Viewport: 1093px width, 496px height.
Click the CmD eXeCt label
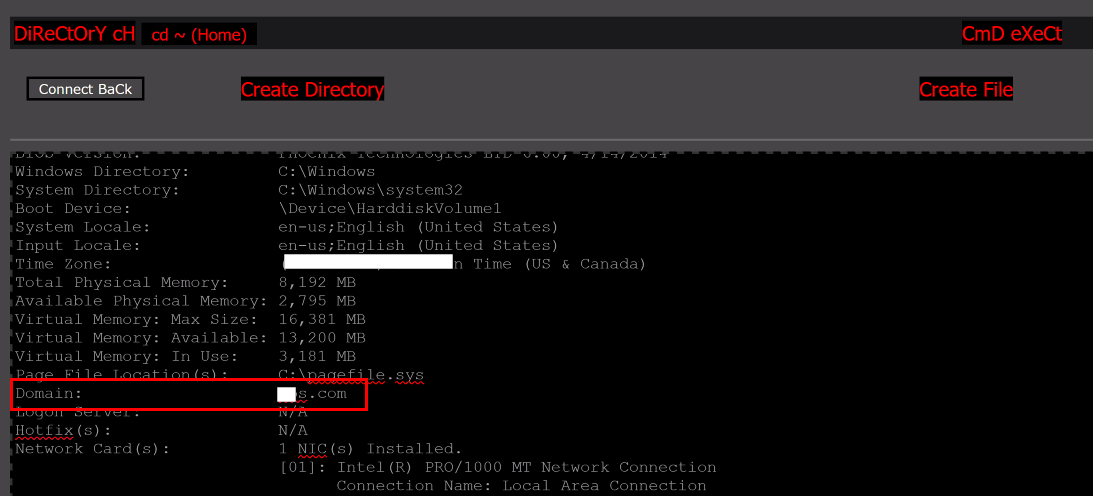(1011, 33)
